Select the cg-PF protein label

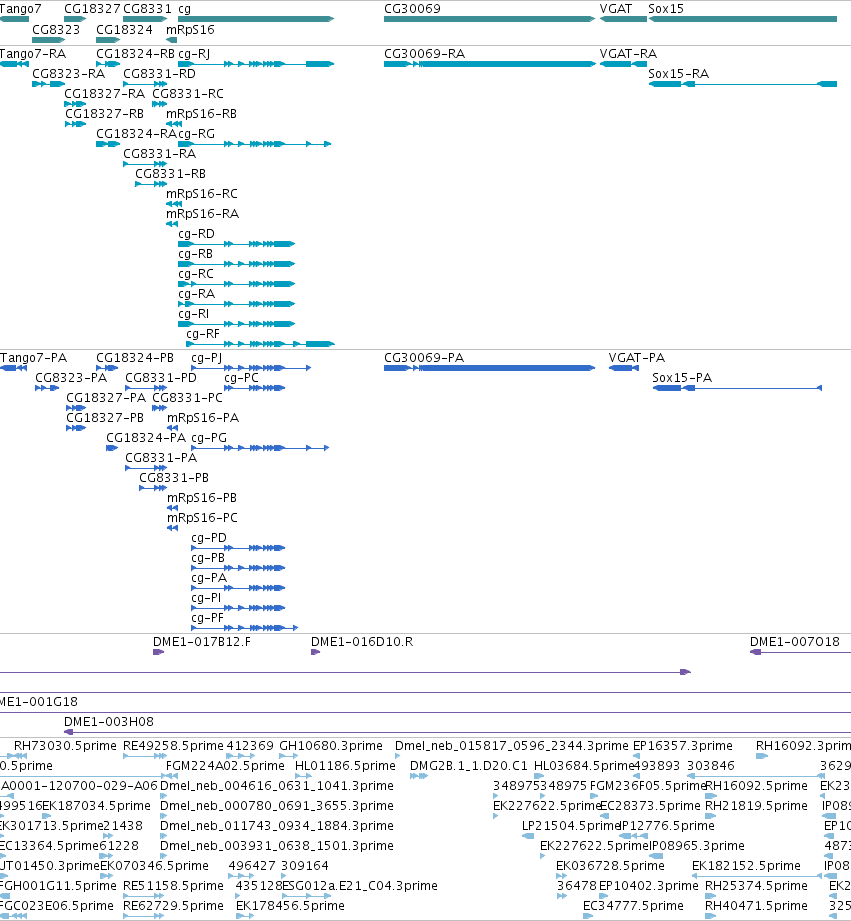(207, 618)
